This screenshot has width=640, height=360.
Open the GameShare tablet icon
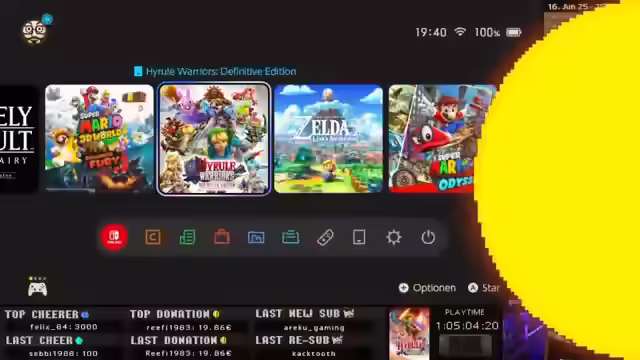(x=359, y=237)
